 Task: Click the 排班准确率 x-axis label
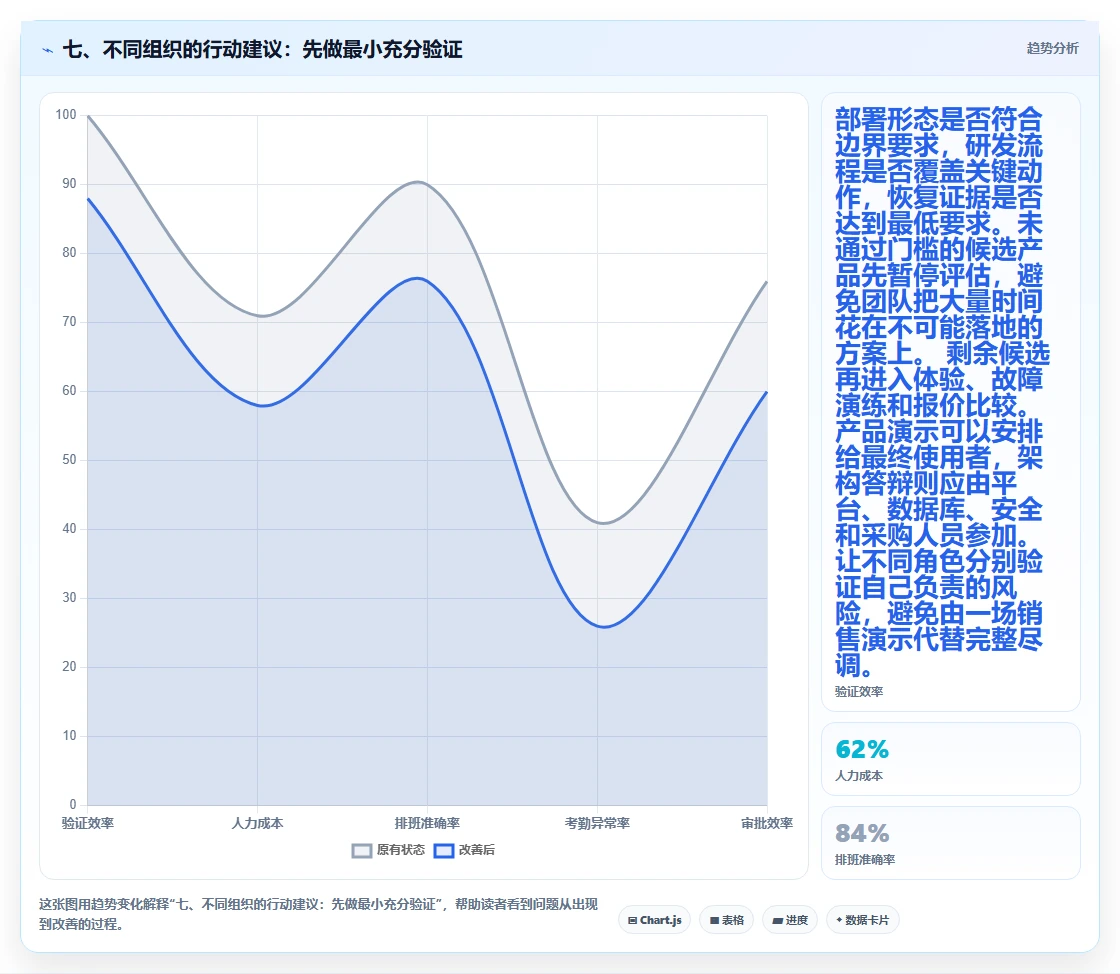(x=427, y=823)
